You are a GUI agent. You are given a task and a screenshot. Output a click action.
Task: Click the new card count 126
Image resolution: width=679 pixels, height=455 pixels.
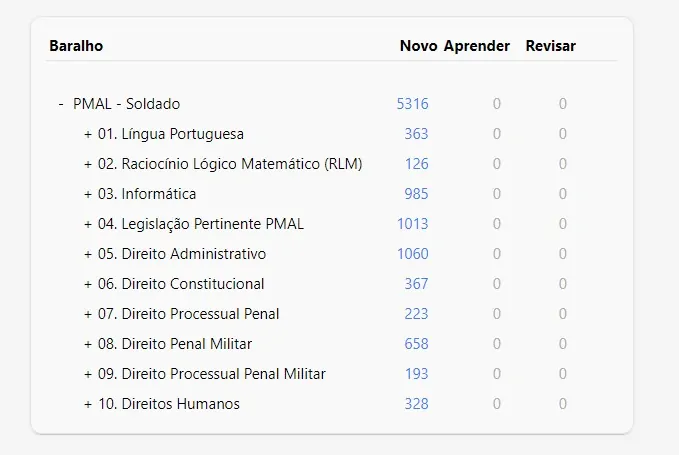click(417, 164)
